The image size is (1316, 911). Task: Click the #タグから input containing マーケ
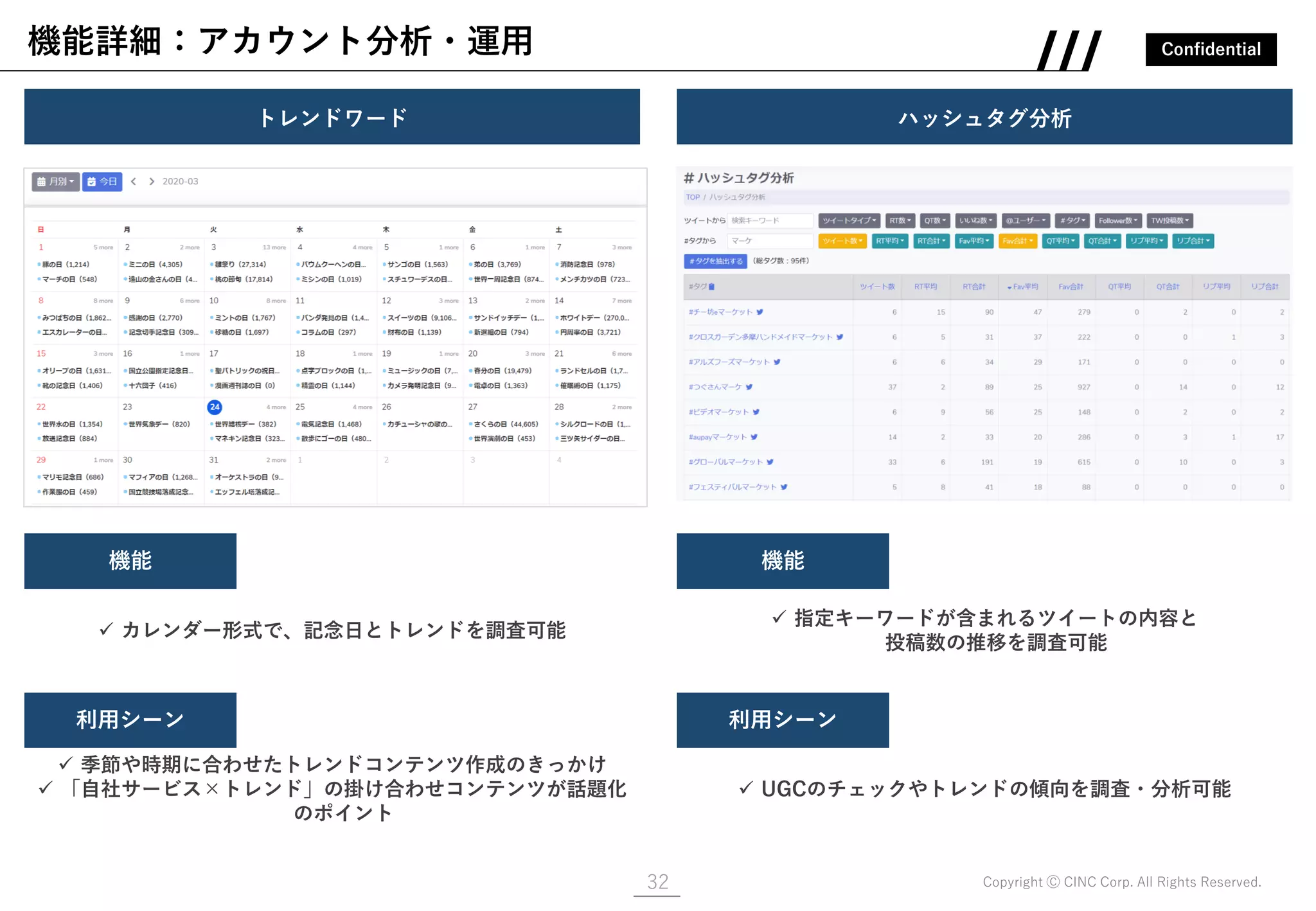pyautogui.click(x=770, y=241)
